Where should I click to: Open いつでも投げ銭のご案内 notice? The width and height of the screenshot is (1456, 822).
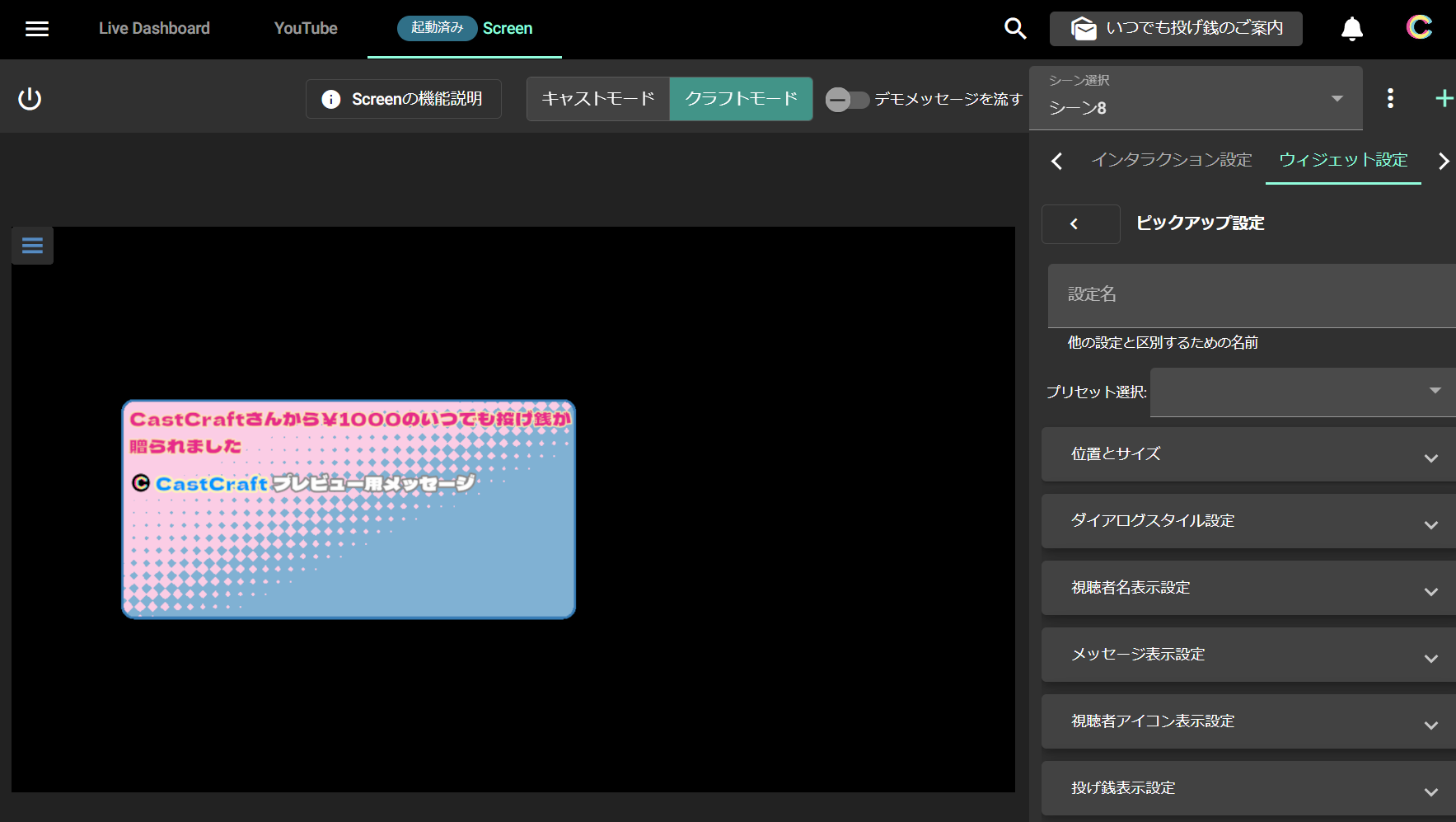(1176, 29)
